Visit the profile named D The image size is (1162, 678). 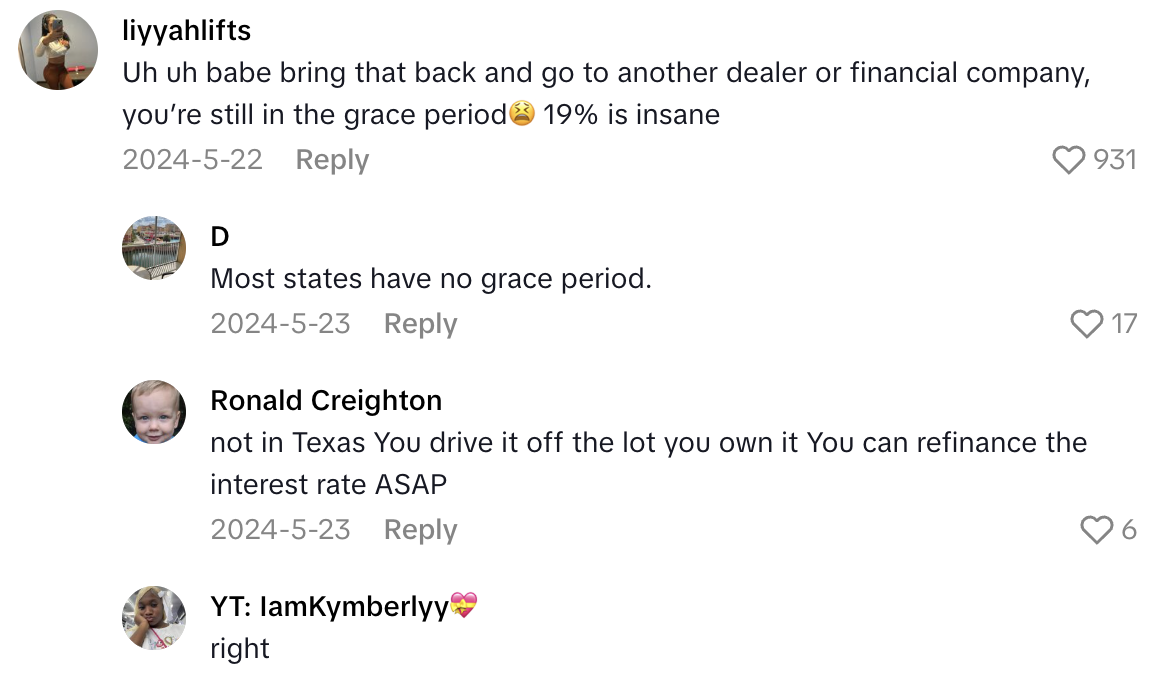tap(220, 236)
